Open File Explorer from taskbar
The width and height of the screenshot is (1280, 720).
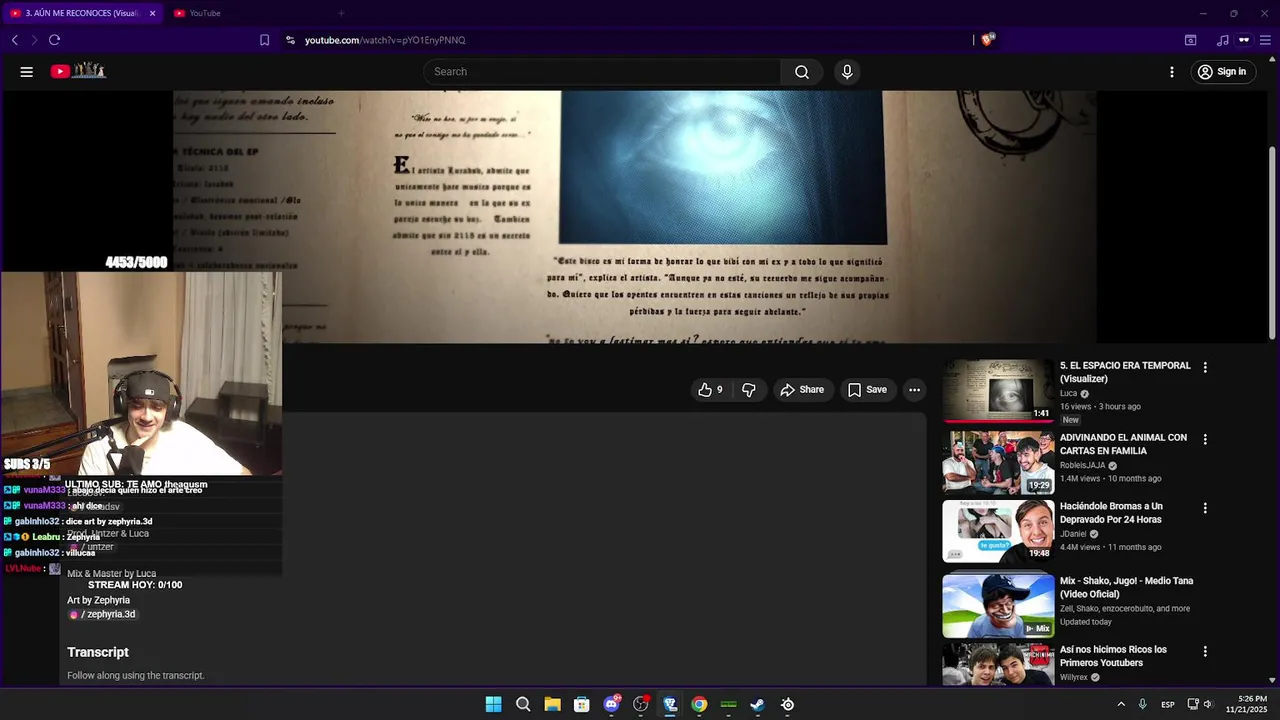(552, 704)
